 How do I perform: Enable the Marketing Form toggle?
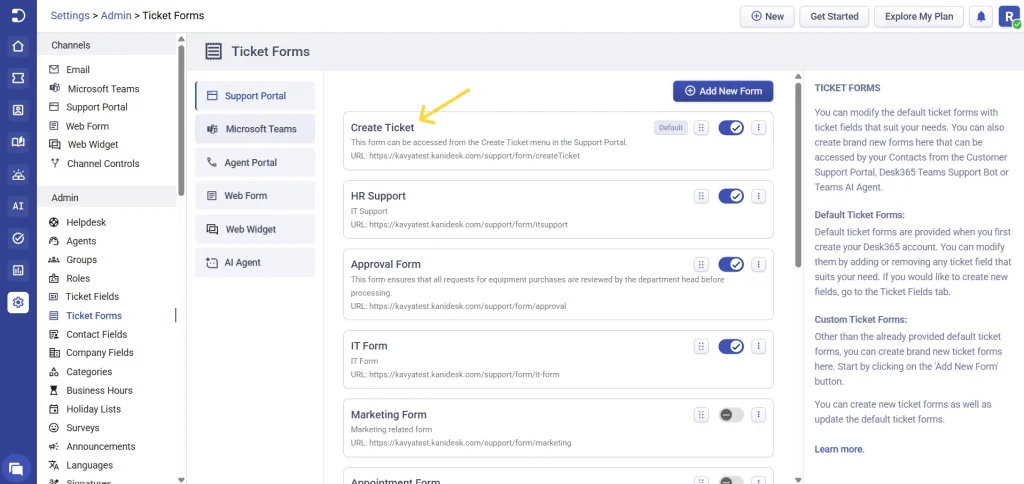coord(731,415)
